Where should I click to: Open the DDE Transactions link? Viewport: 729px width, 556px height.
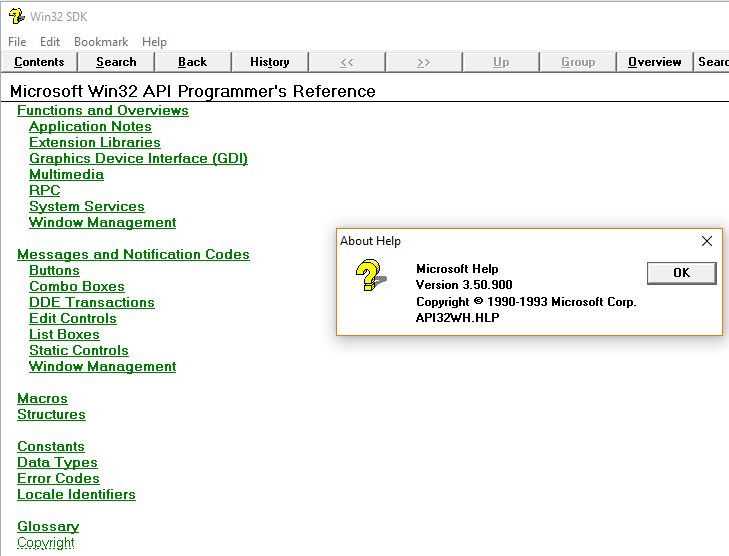(x=92, y=302)
